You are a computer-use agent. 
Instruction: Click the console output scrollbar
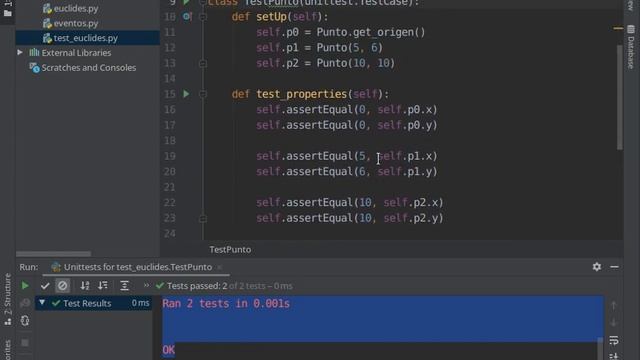[600, 349]
